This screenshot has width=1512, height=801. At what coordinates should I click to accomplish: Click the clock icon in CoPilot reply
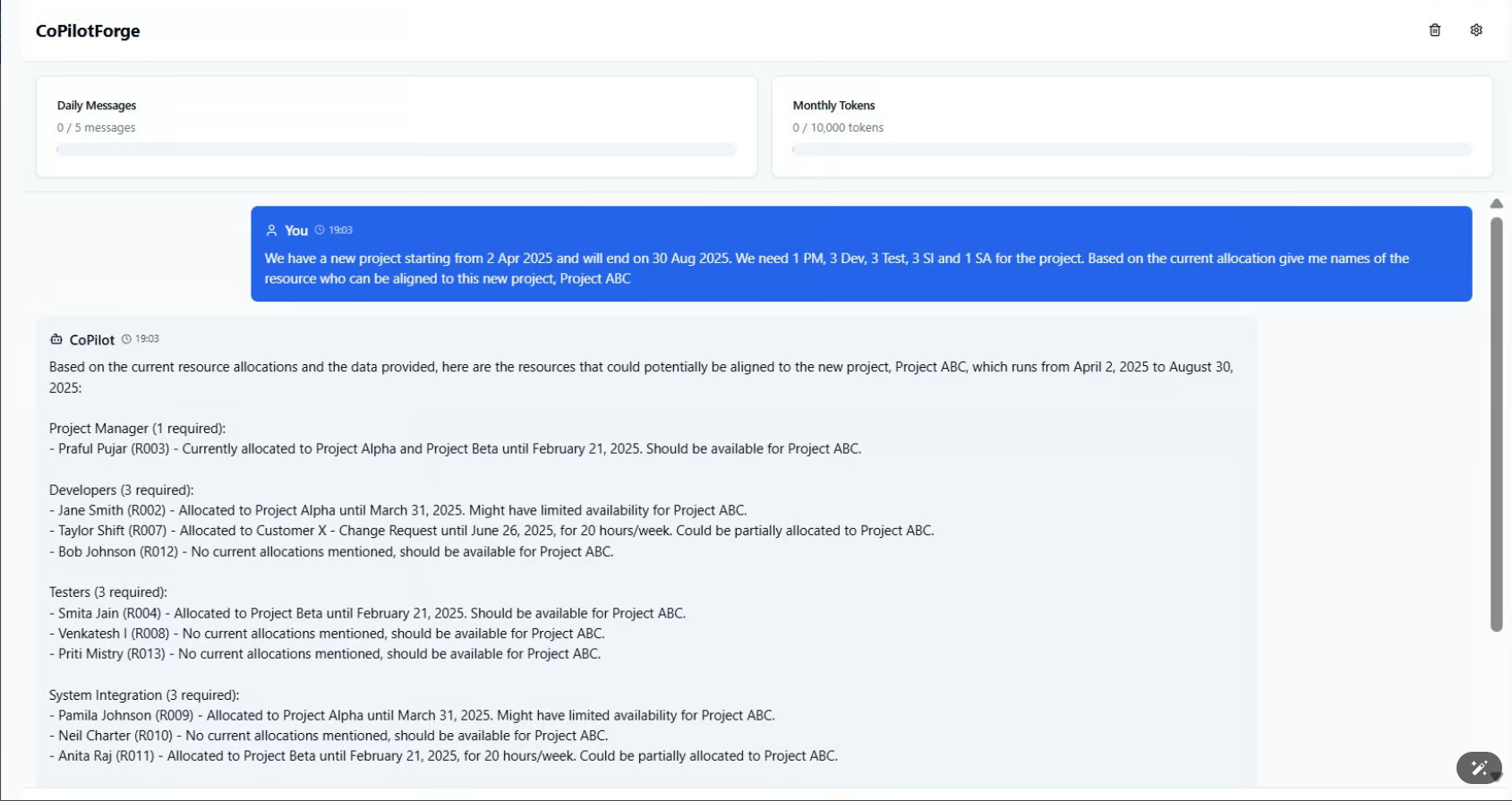(x=126, y=339)
